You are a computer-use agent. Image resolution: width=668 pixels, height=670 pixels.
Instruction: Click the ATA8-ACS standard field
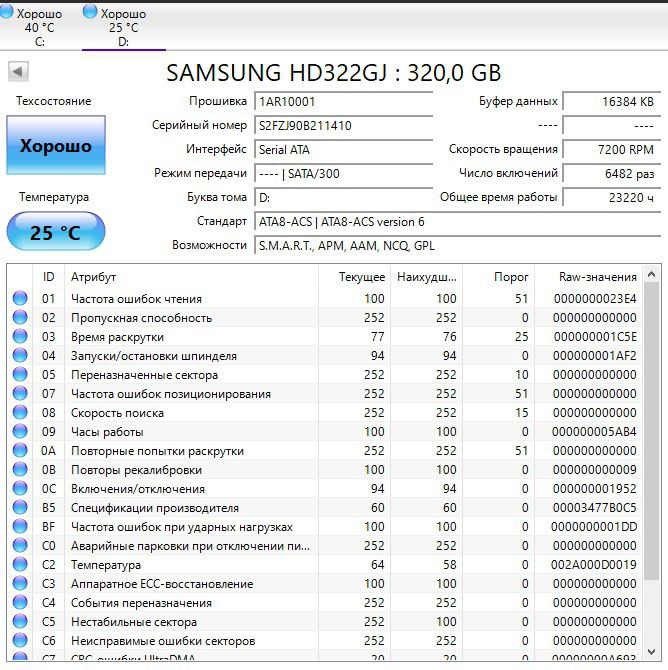(x=457, y=222)
